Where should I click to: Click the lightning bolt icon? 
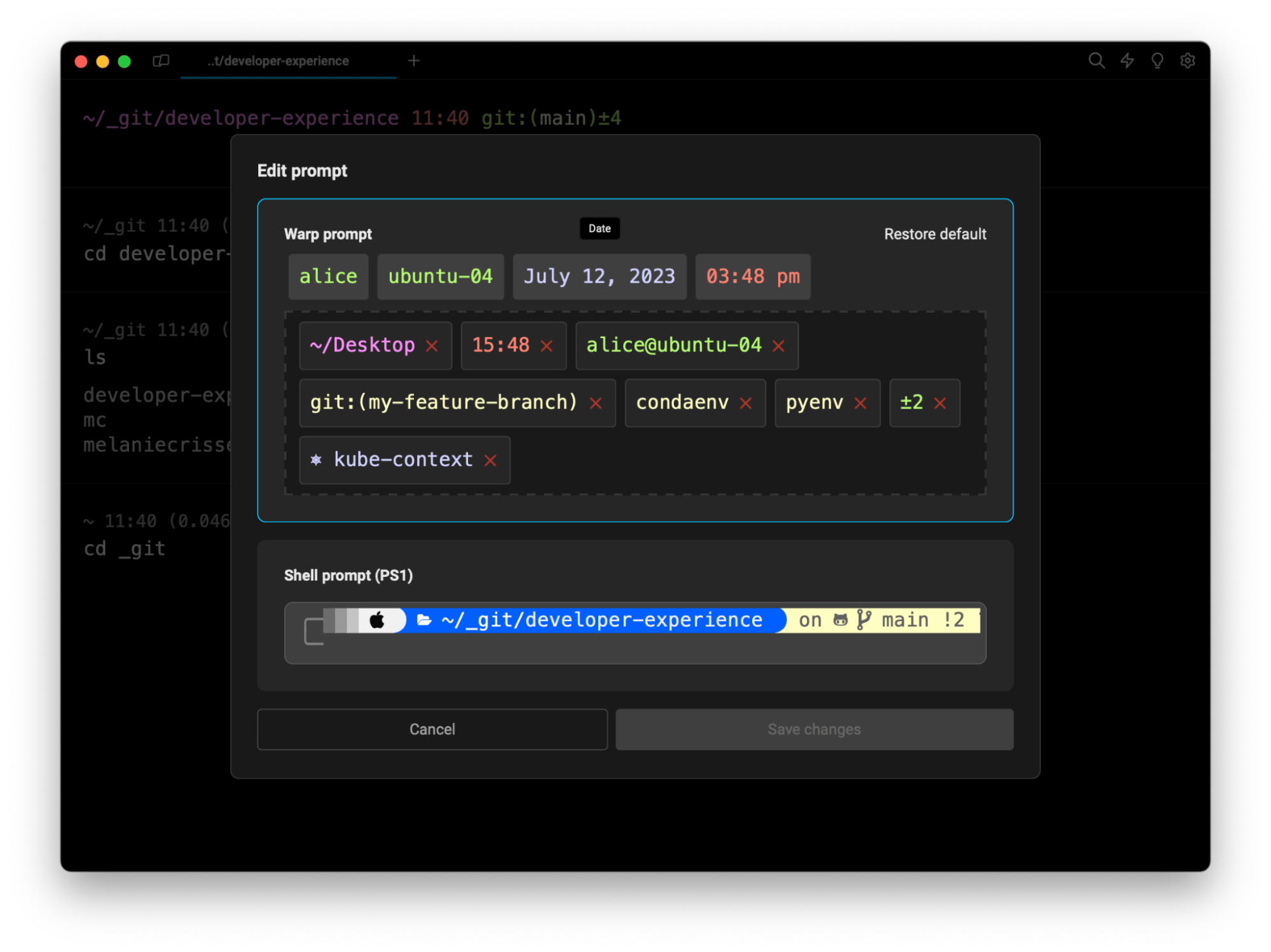tap(1127, 60)
